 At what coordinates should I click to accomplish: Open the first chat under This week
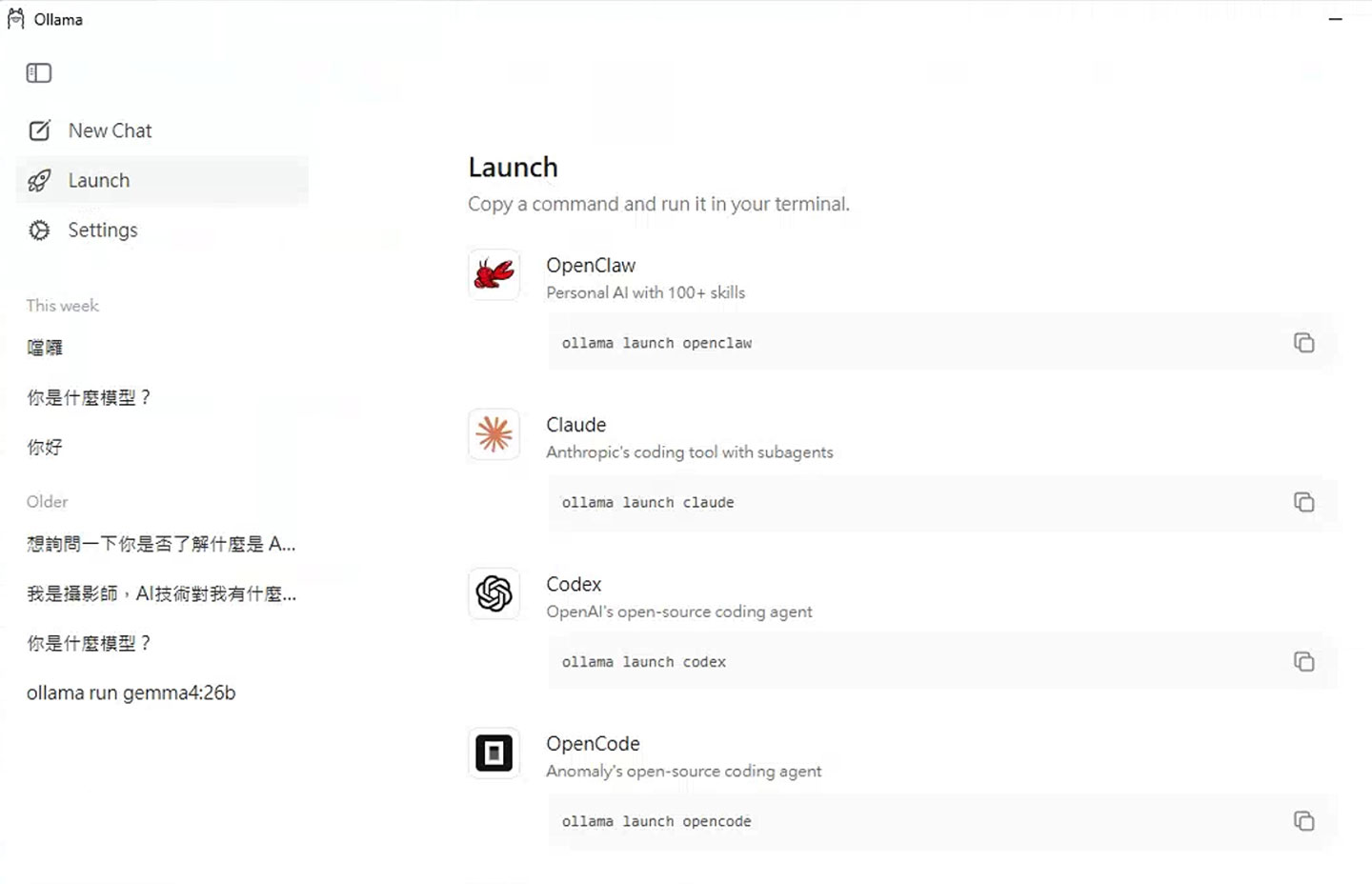coord(45,348)
